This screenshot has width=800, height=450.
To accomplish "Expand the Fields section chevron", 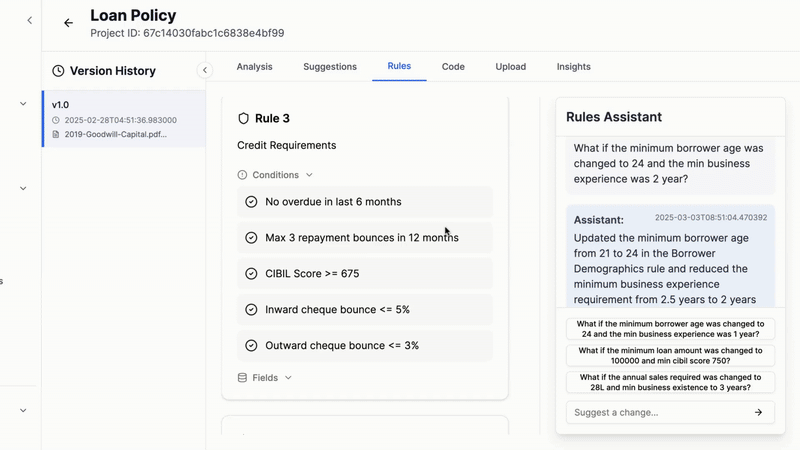I will (288, 378).
